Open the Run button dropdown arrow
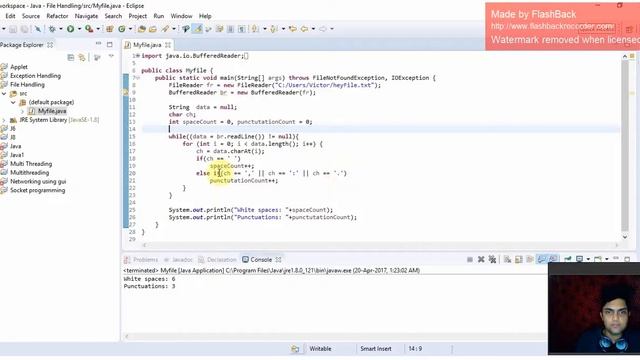The height and width of the screenshot is (360, 640). click(79, 29)
